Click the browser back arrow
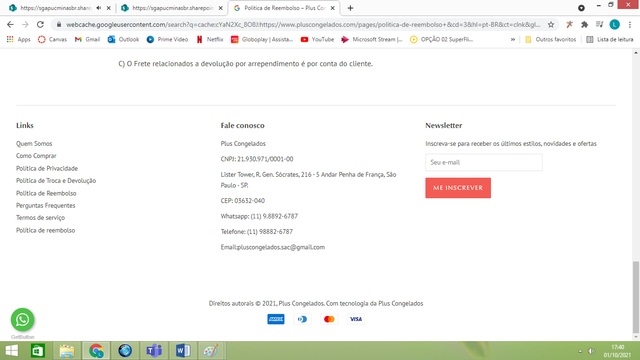 (10, 24)
